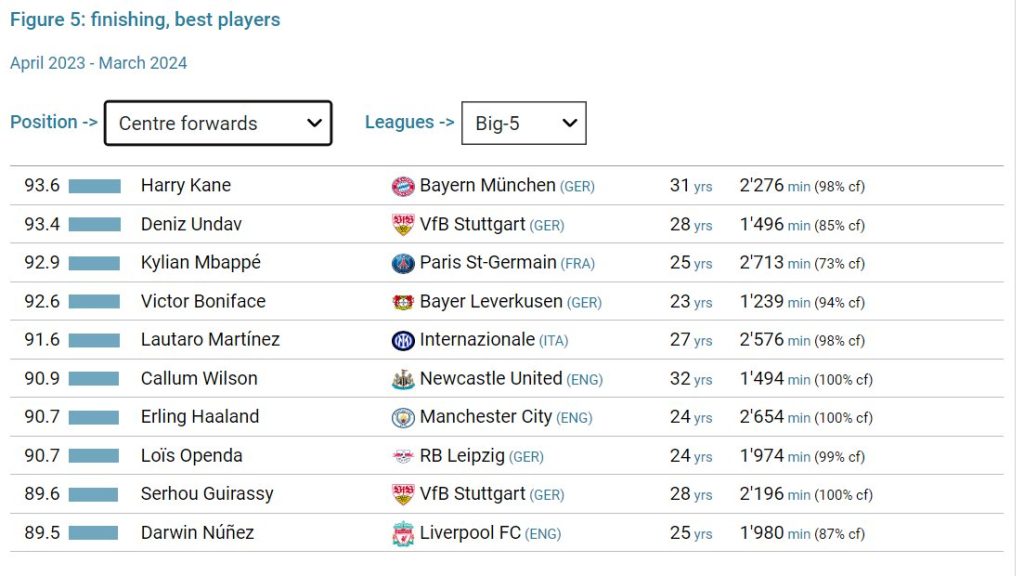
Task: Open the Position dropdown showing Centre forwards
Action: click(x=217, y=123)
